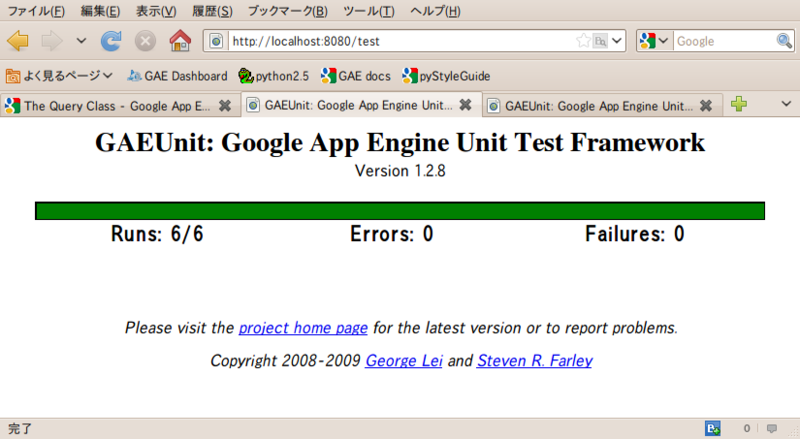Viewport: 800px width, 439px height.
Task: Click the bookmark count 0 in status bar
Action: click(747, 428)
